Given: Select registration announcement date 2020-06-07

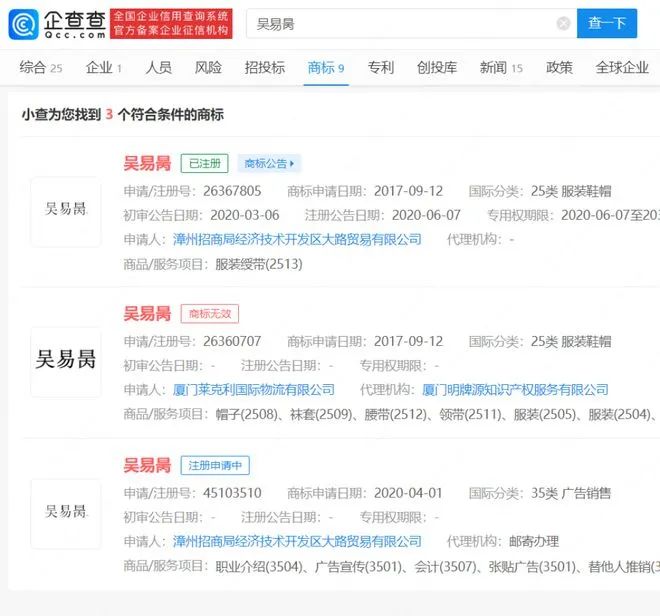Looking at the screenshot, I should [426, 215].
